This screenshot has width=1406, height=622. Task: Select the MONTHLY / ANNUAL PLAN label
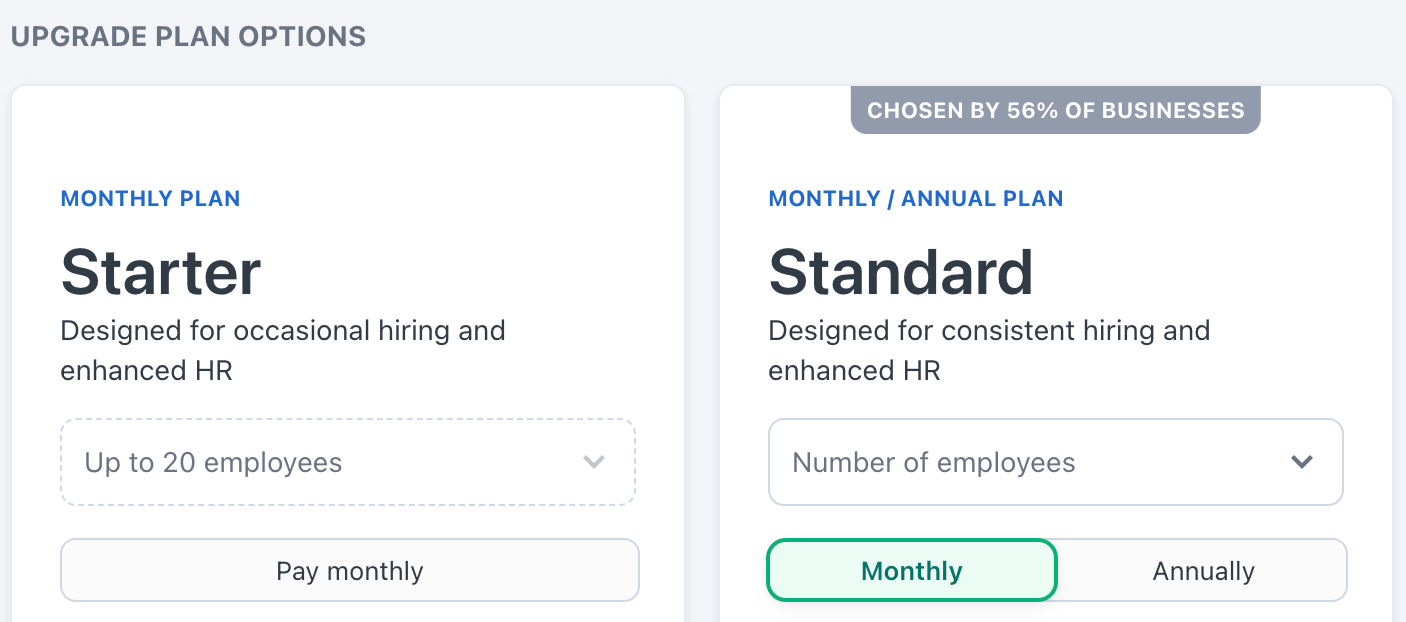pos(916,198)
